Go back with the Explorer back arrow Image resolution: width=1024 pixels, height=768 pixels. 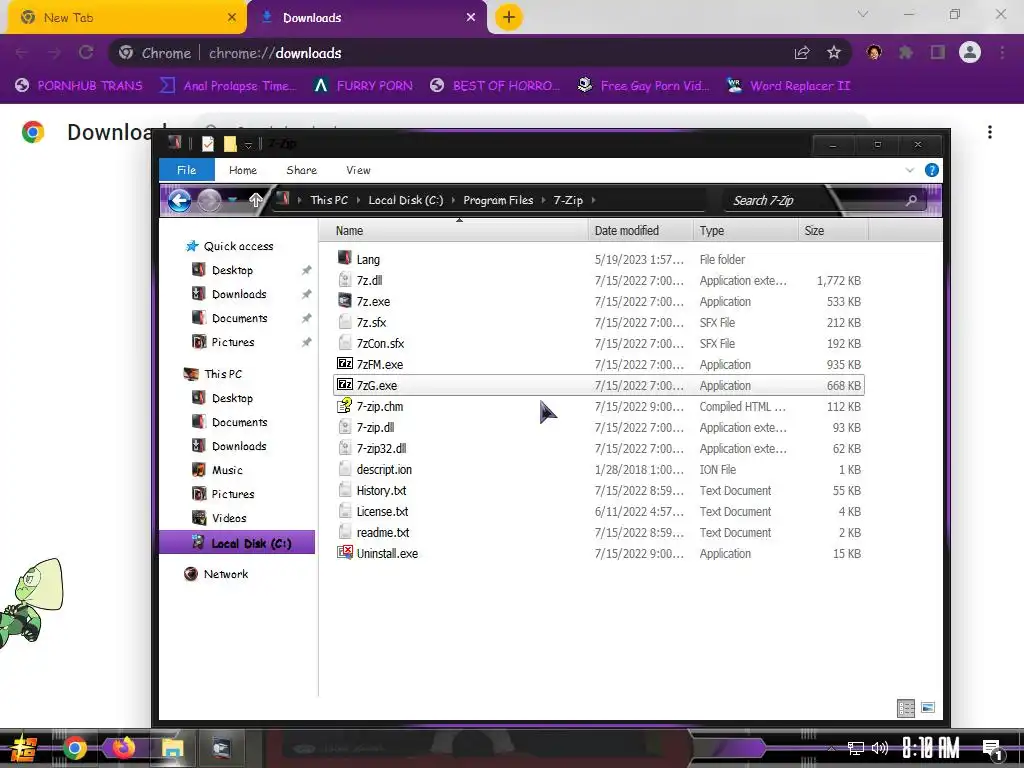pyautogui.click(x=179, y=200)
